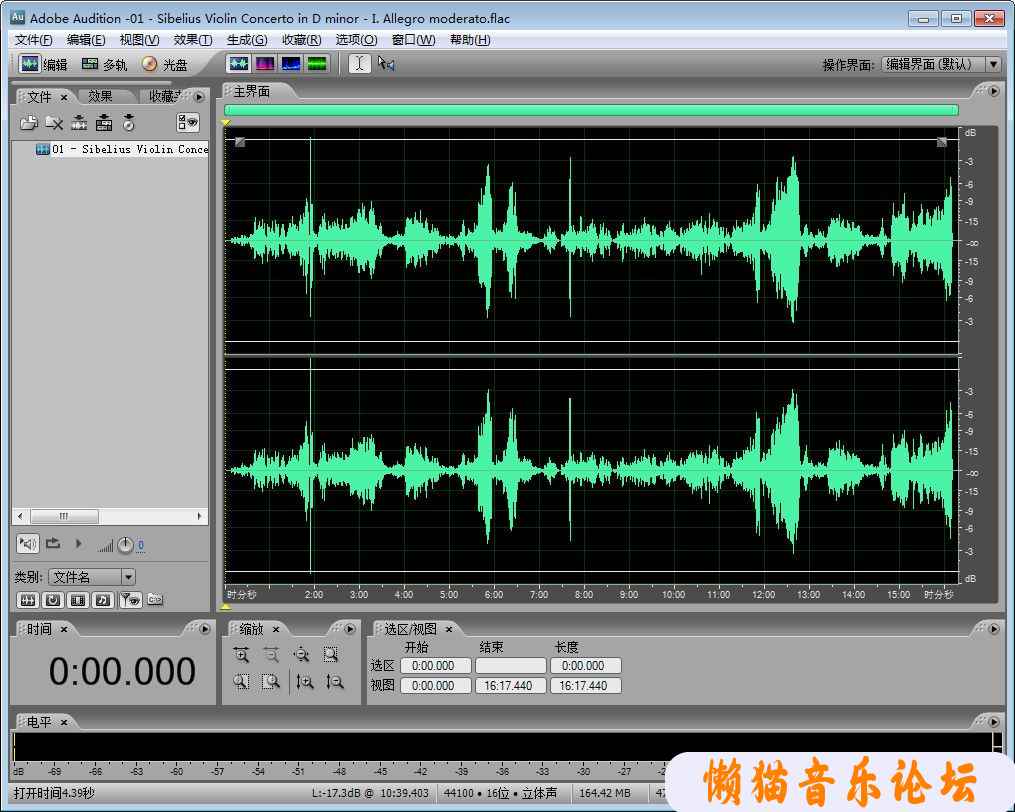
Task: Close the 文件 panel tab
Action: 64,97
